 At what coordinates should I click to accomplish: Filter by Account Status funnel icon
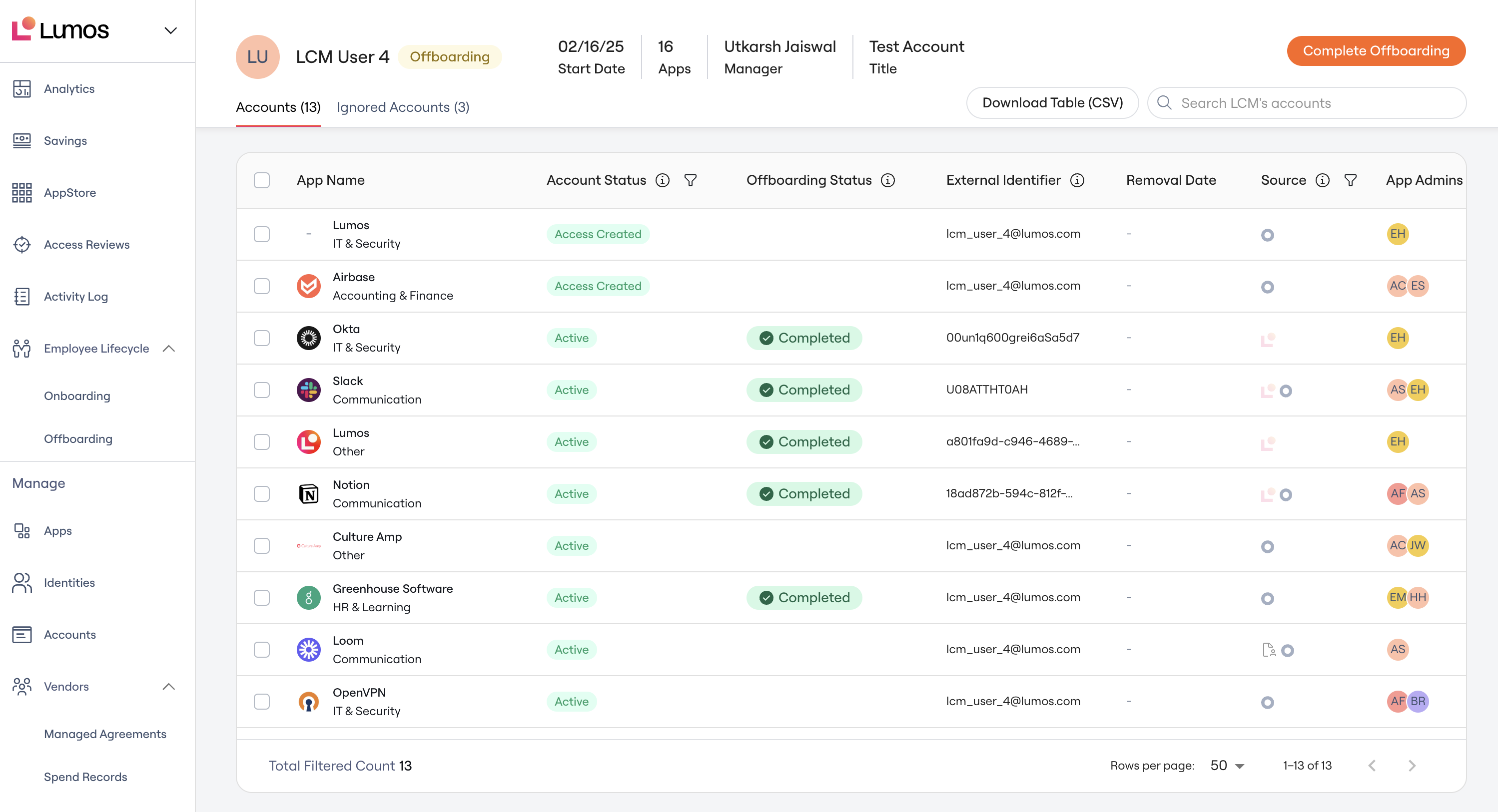(690, 180)
